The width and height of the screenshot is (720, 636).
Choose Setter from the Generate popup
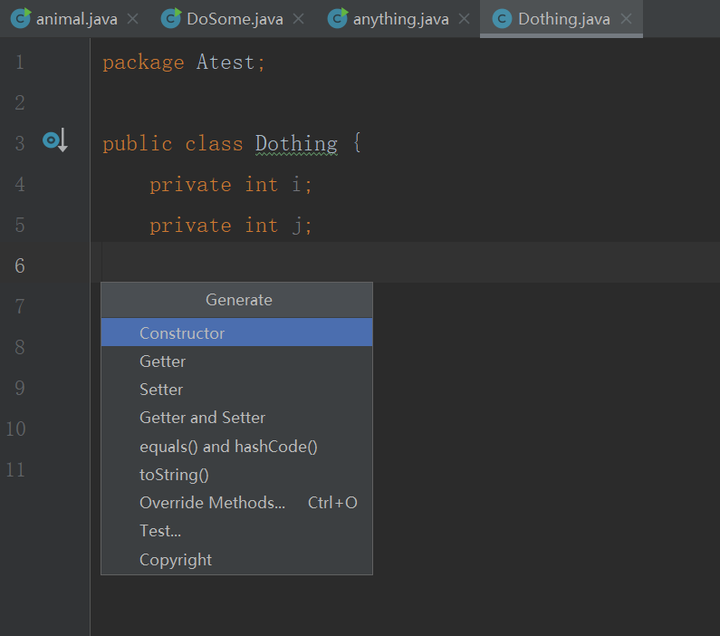[161, 389]
